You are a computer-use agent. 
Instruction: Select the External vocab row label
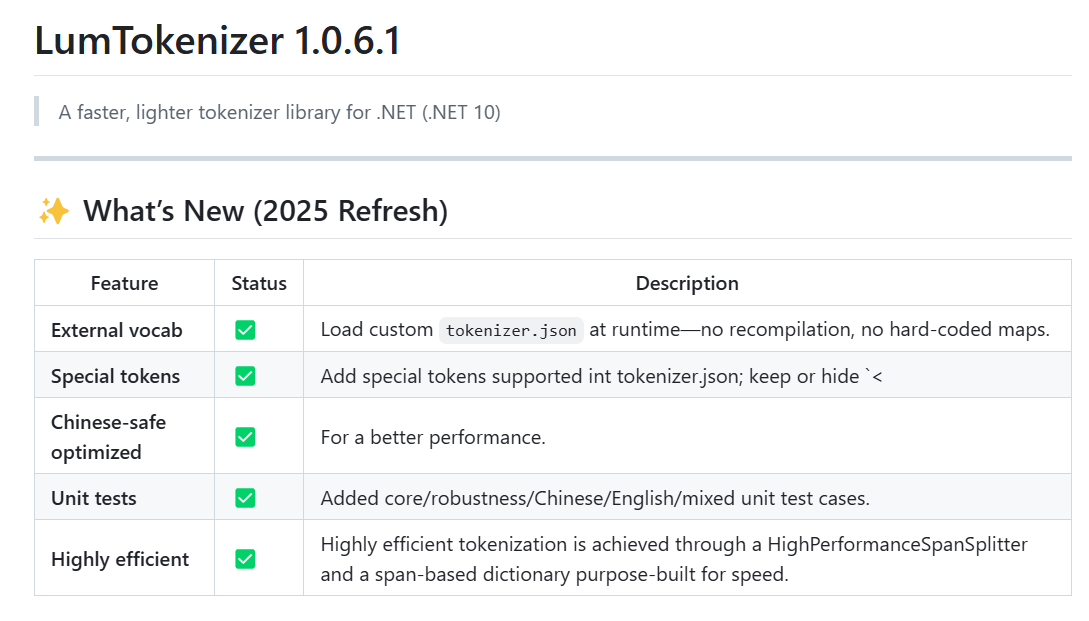coord(117,330)
